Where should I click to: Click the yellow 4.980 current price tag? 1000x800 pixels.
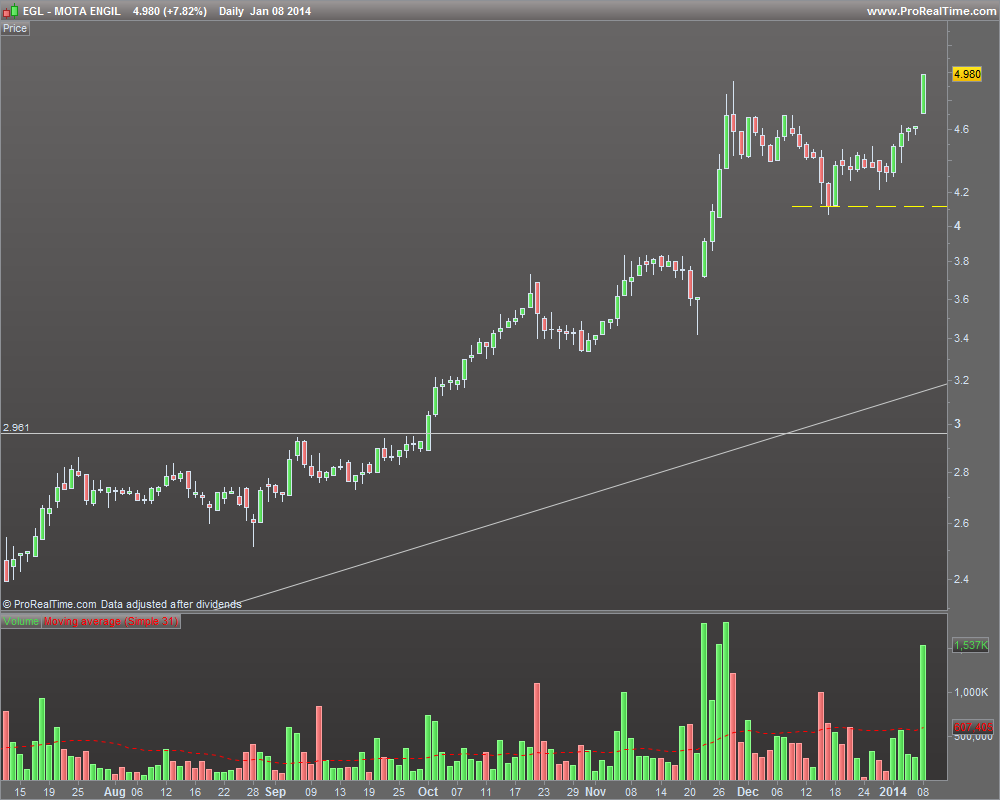967,74
